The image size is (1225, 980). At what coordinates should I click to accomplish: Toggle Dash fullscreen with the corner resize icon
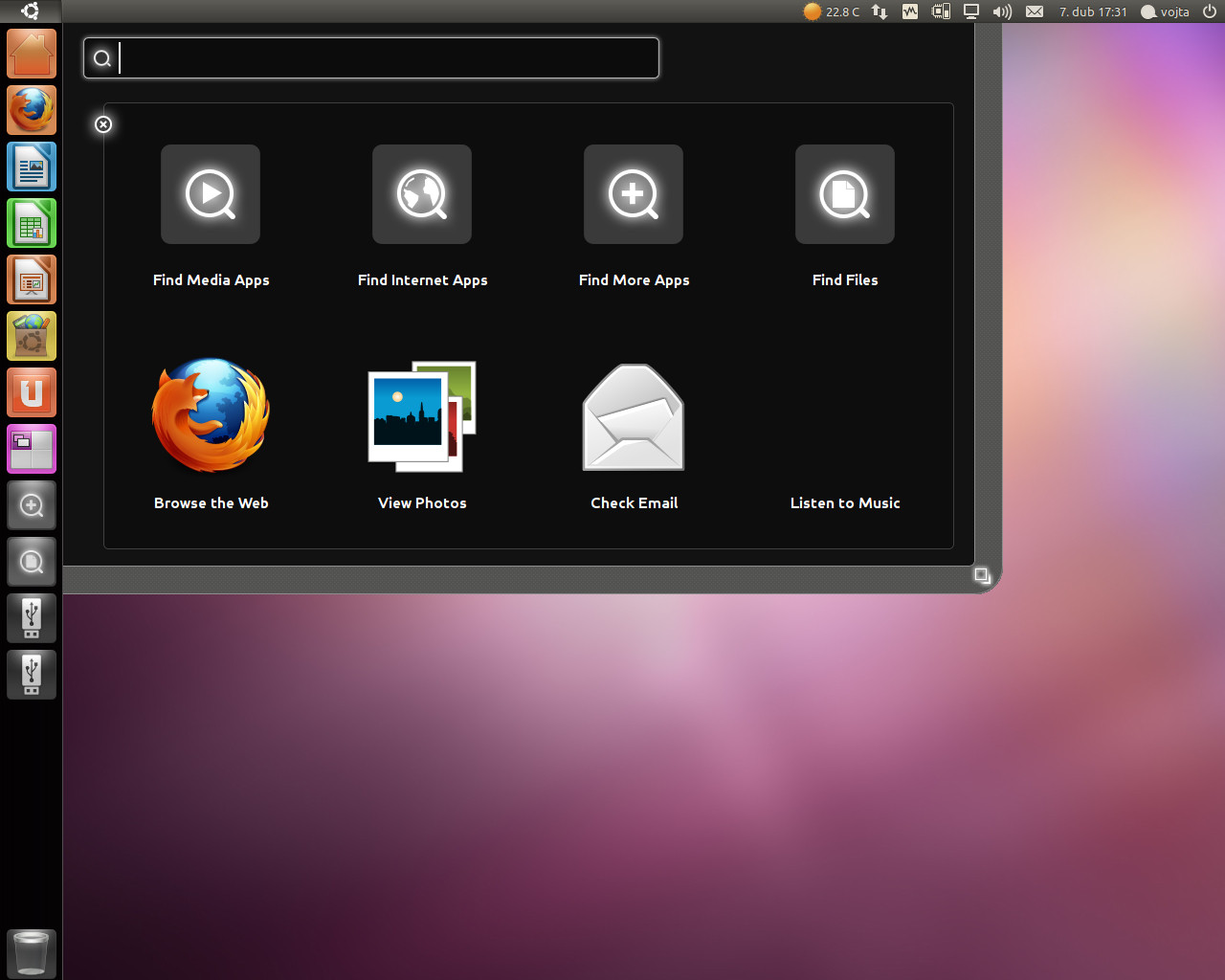click(x=982, y=575)
